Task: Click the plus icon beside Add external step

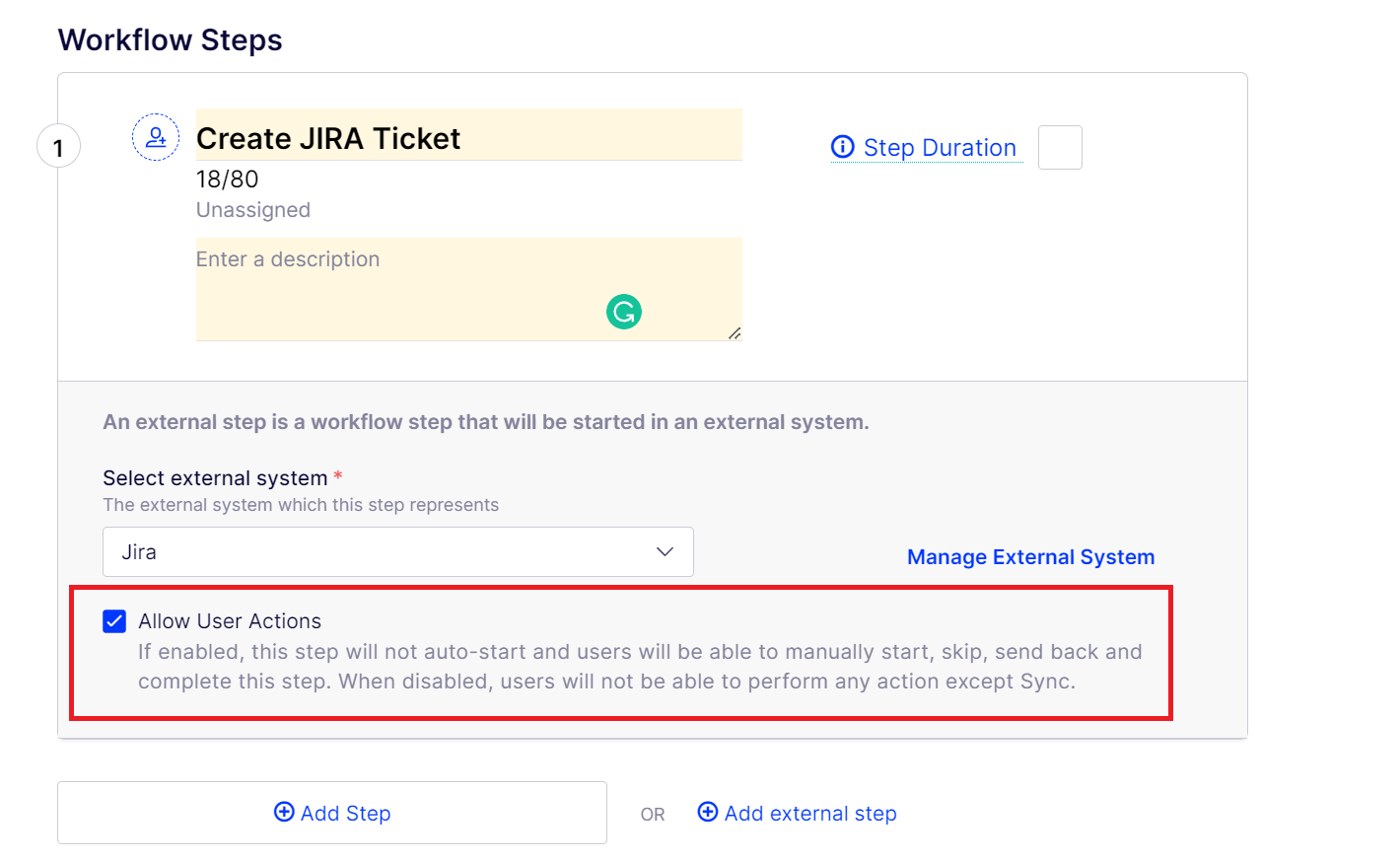Action: pos(708,812)
